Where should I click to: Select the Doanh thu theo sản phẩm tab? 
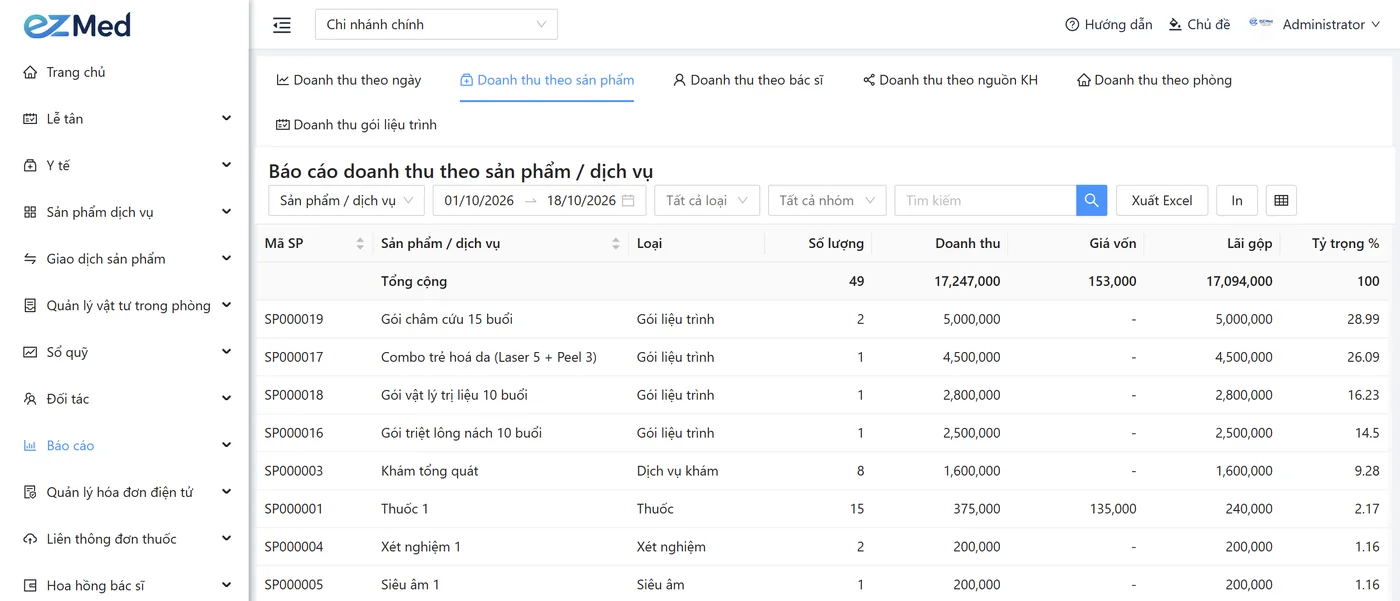click(547, 80)
